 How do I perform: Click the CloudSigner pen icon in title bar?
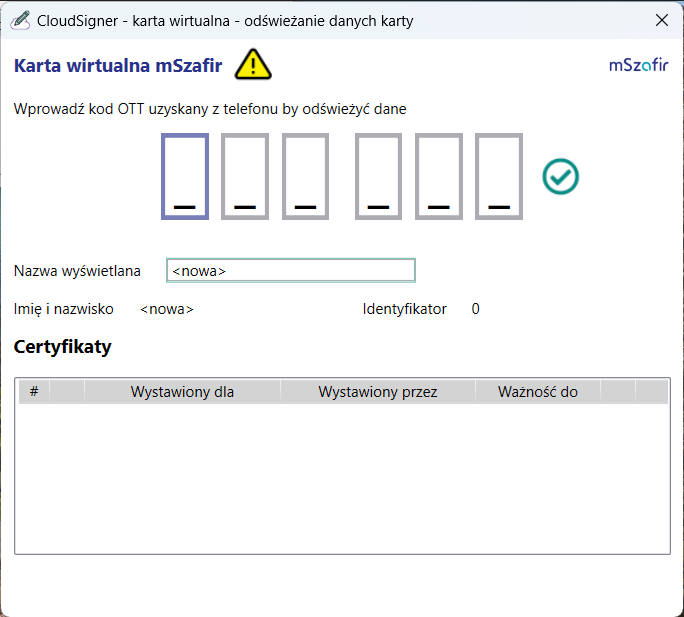pyautogui.click(x=20, y=20)
